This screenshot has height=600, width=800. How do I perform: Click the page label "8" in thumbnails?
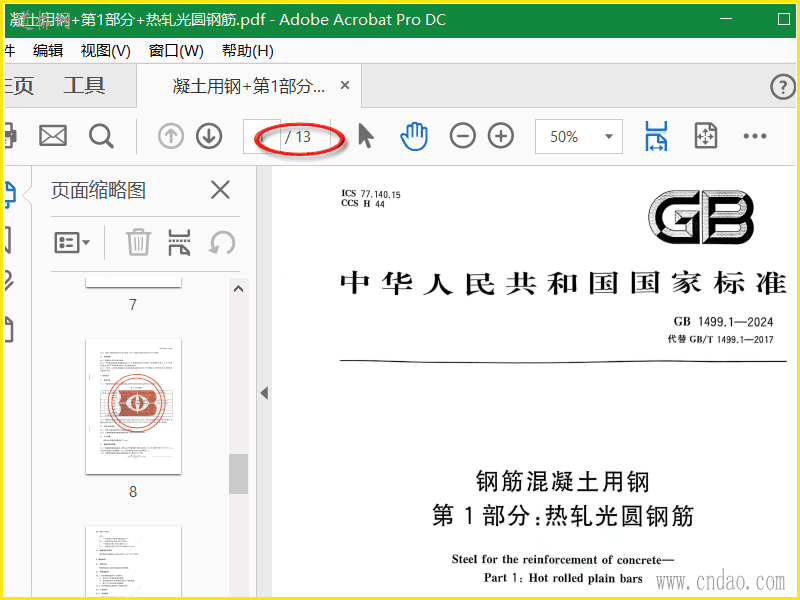(x=133, y=491)
